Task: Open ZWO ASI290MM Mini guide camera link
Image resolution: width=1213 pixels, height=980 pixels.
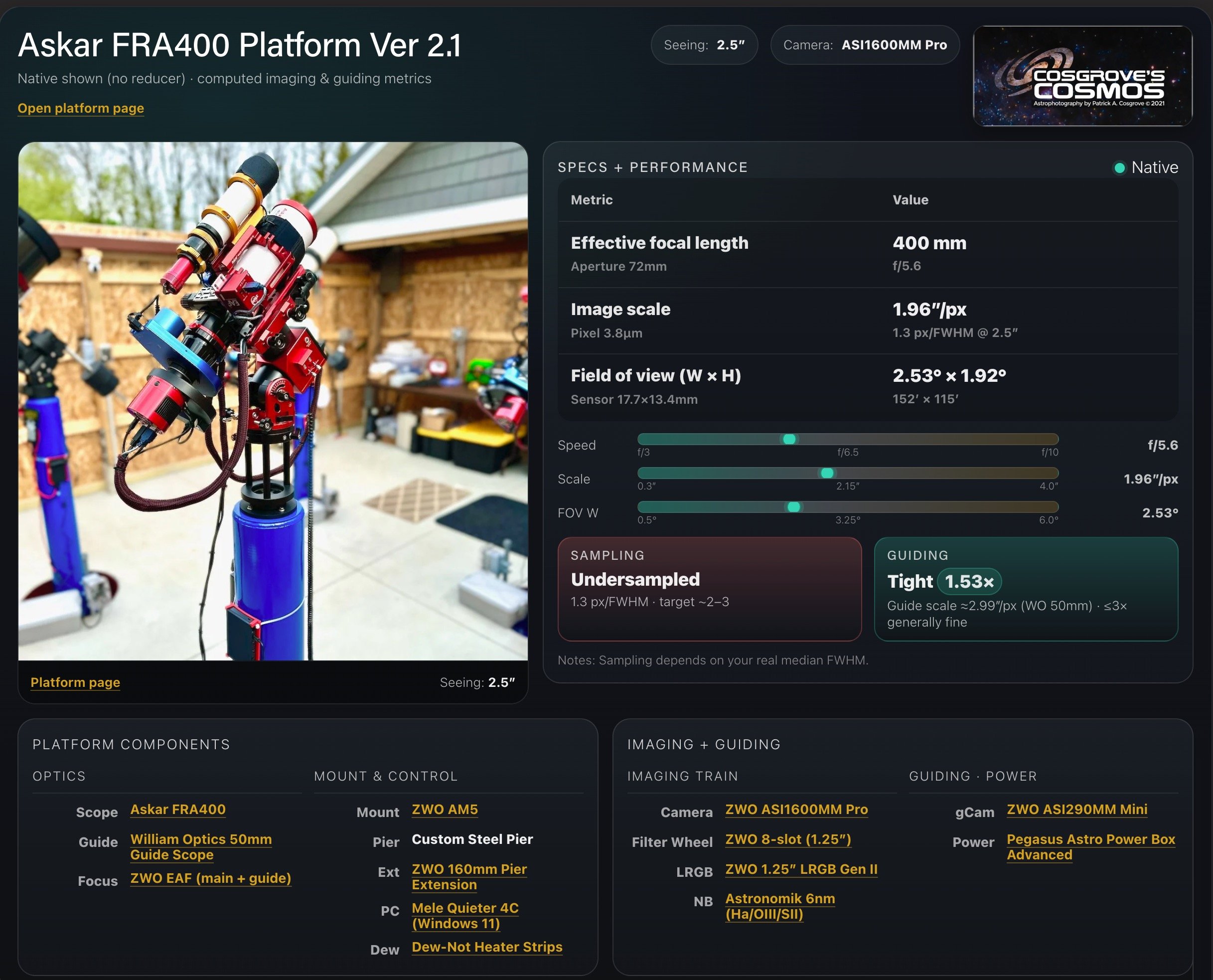Action: point(1076,810)
